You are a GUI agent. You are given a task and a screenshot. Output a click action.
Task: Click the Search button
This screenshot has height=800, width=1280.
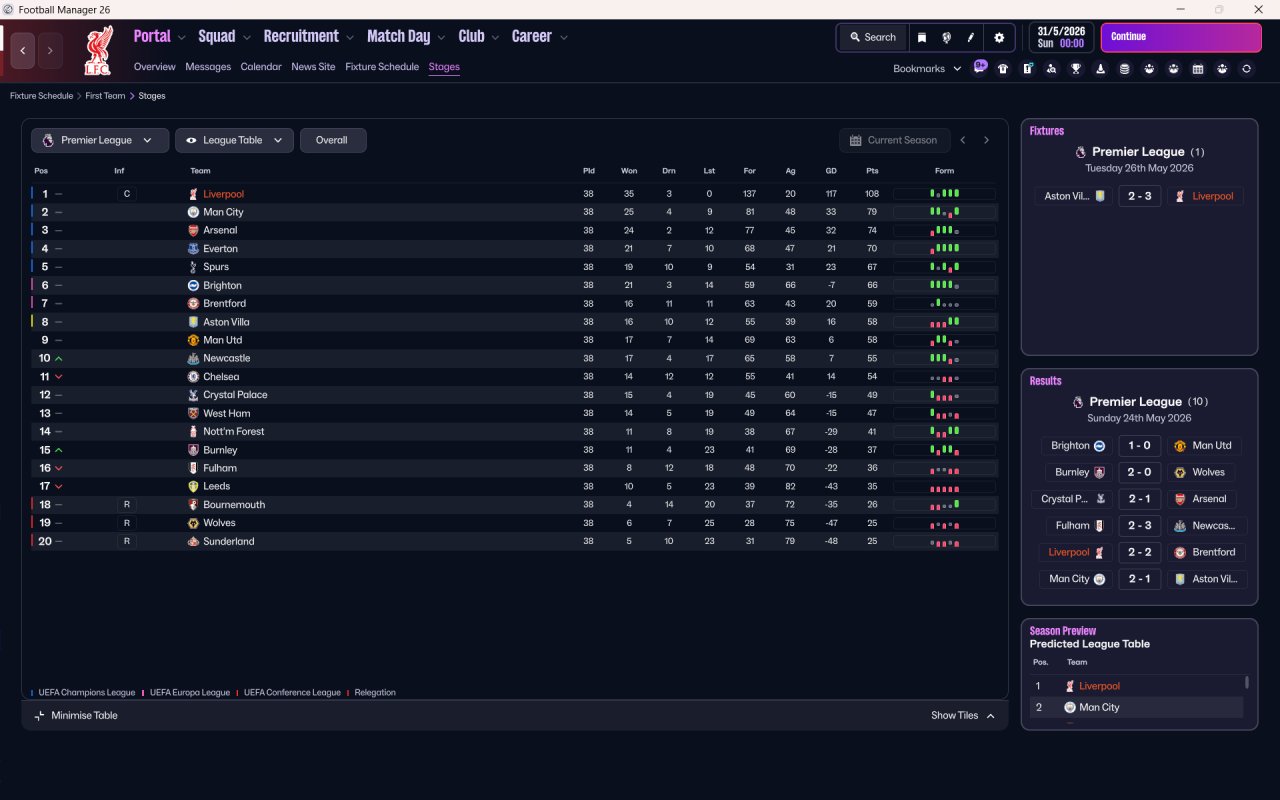tap(873, 37)
